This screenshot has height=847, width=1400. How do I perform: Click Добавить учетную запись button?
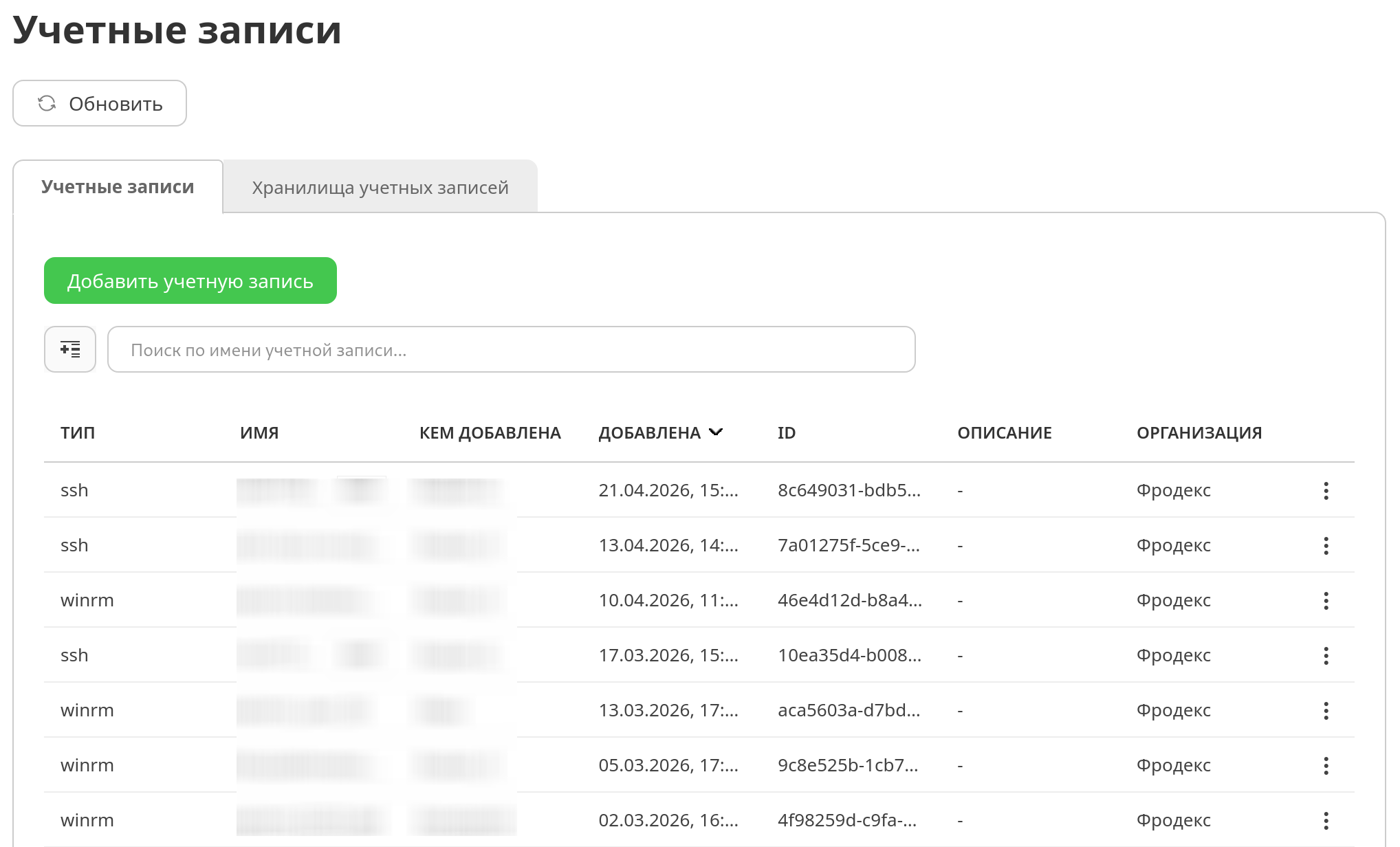(190, 280)
